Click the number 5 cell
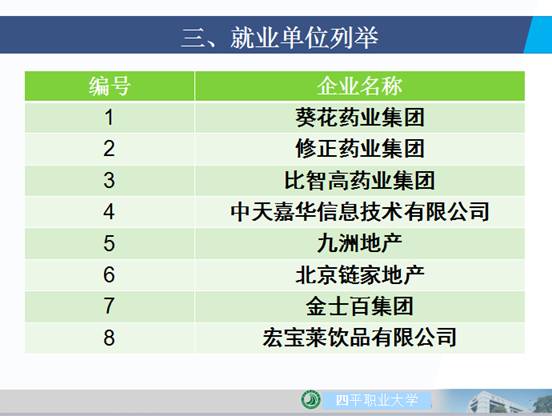Viewport: 552px width, 416px height. pyautogui.click(x=109, y=243)
